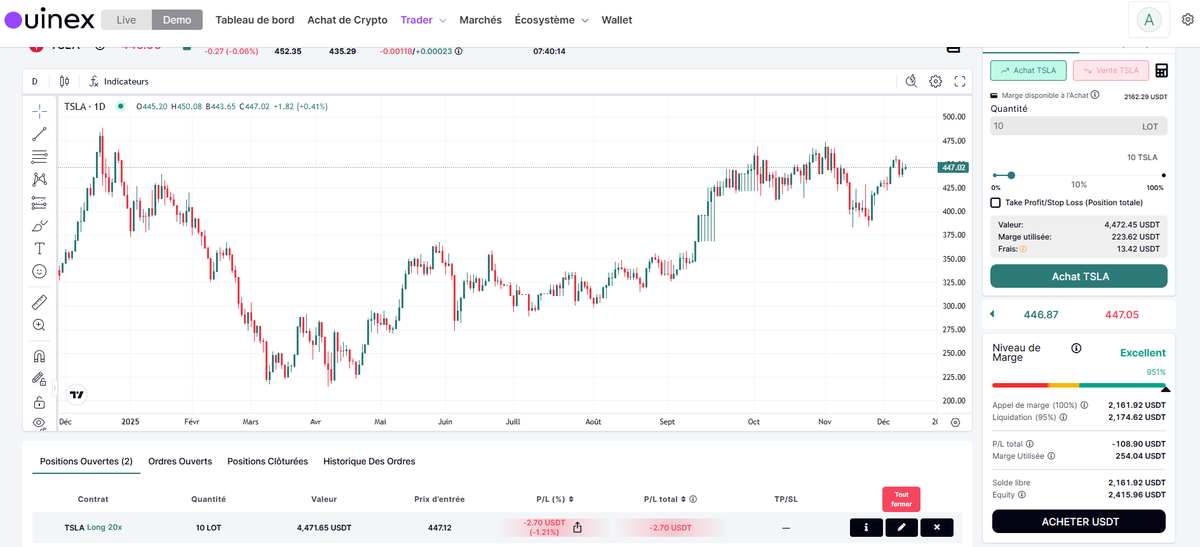This screenshot has height=547, width=1200.
Task: Open the Marchés page
Action: pos(480,20)
